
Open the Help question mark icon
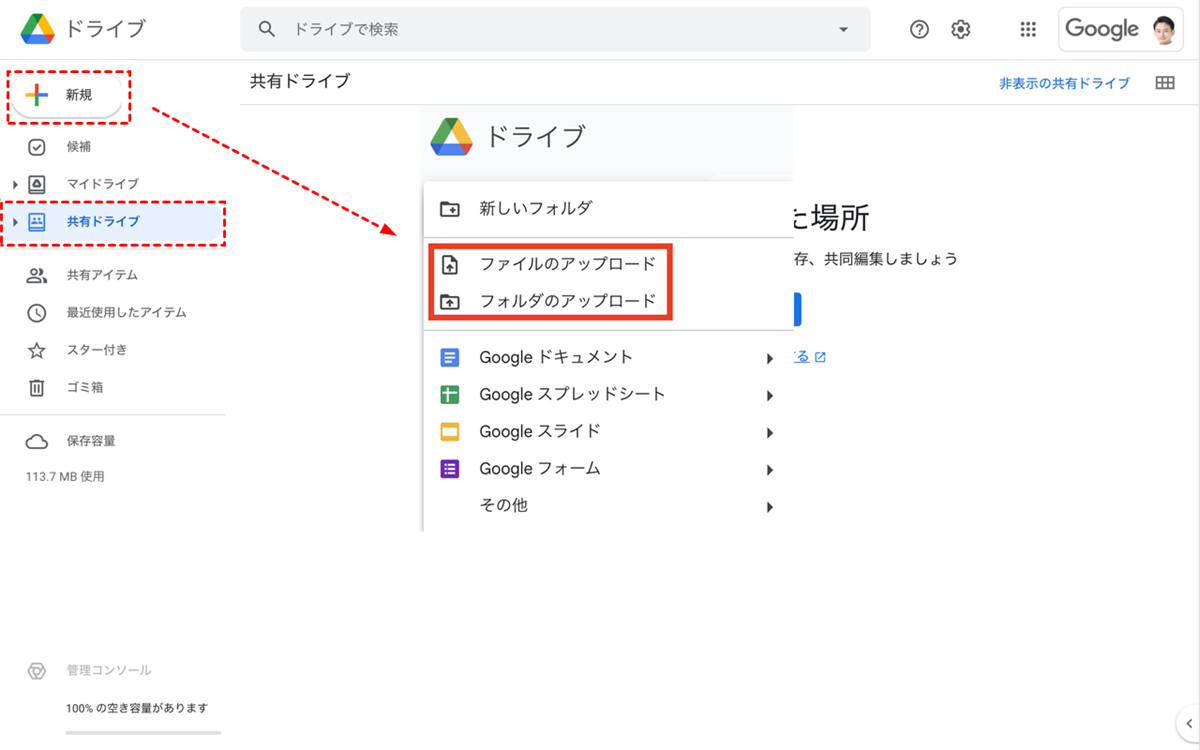(919, 30)
